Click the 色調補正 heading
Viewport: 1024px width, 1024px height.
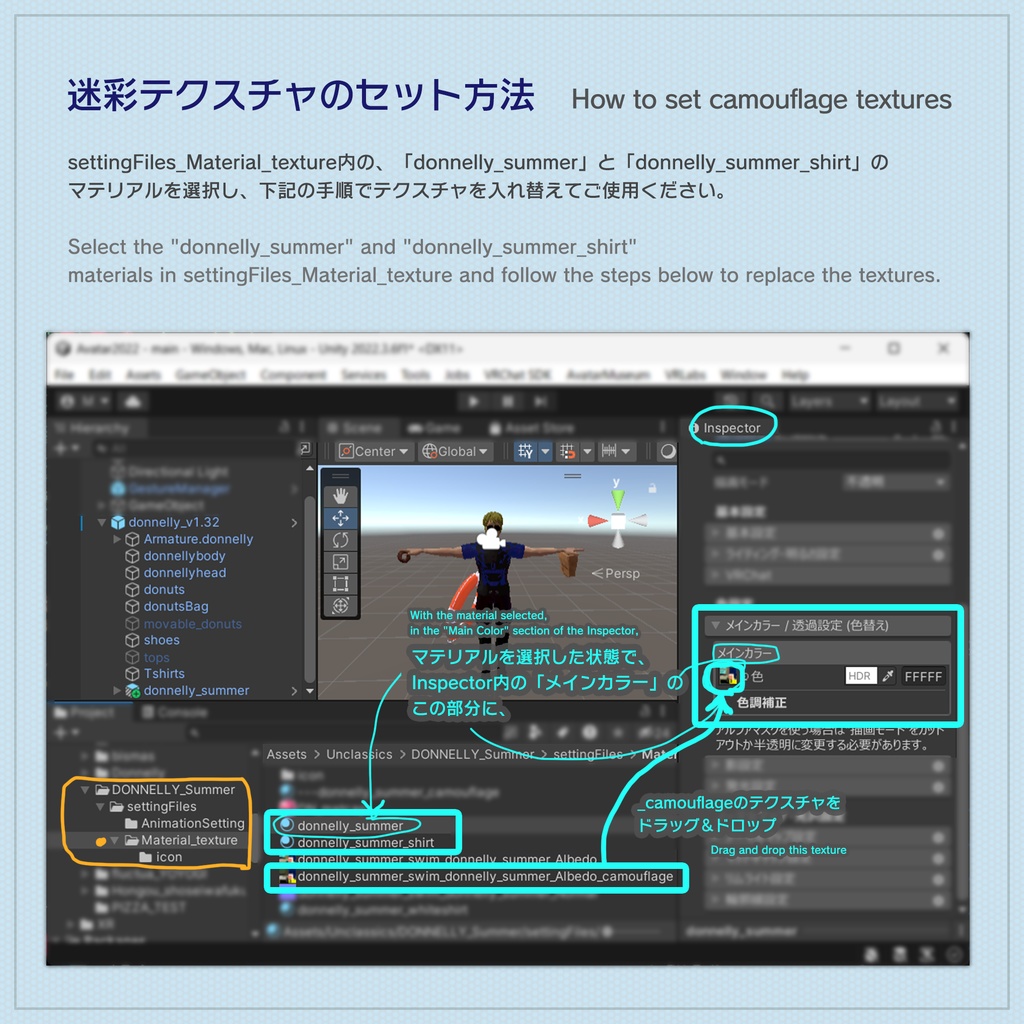[761, 703]
